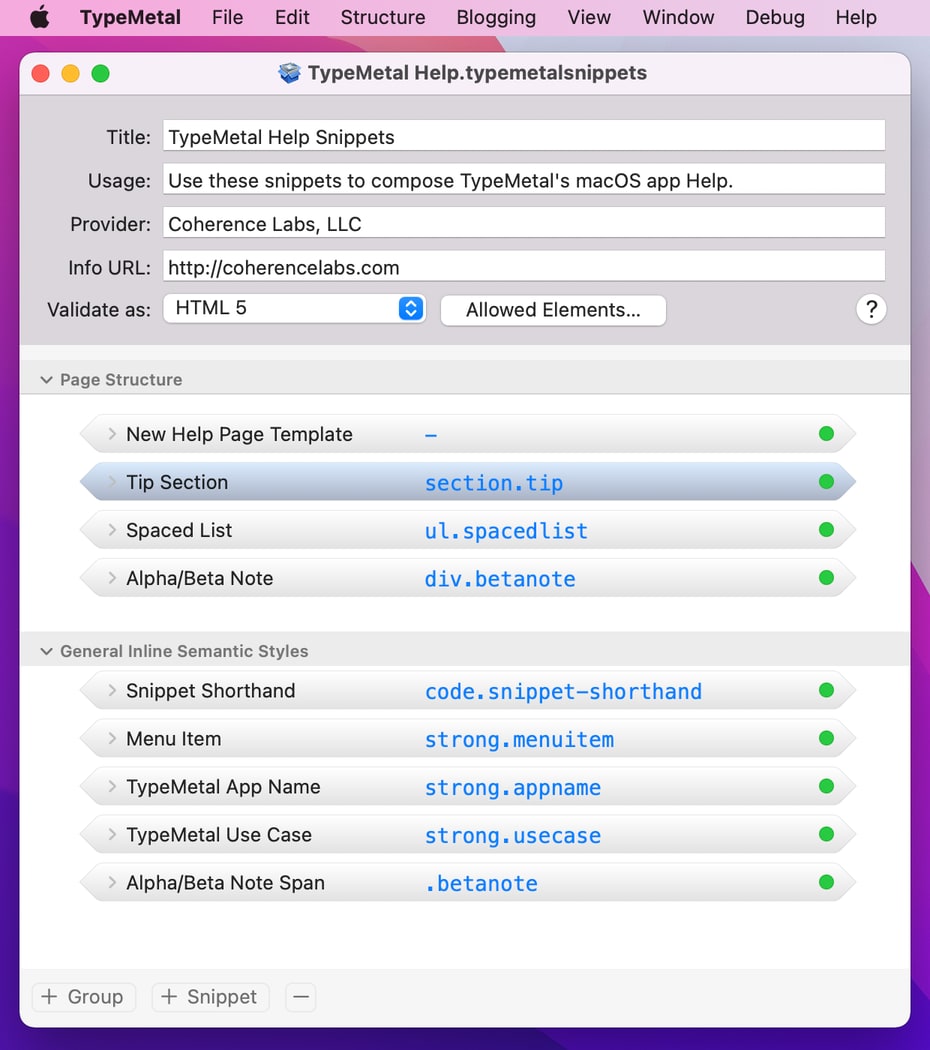The height and width of the screenshot is (1050, 930).
Task: Expand the Tip Section snippet chevron
Action: [x=112, y=482]
